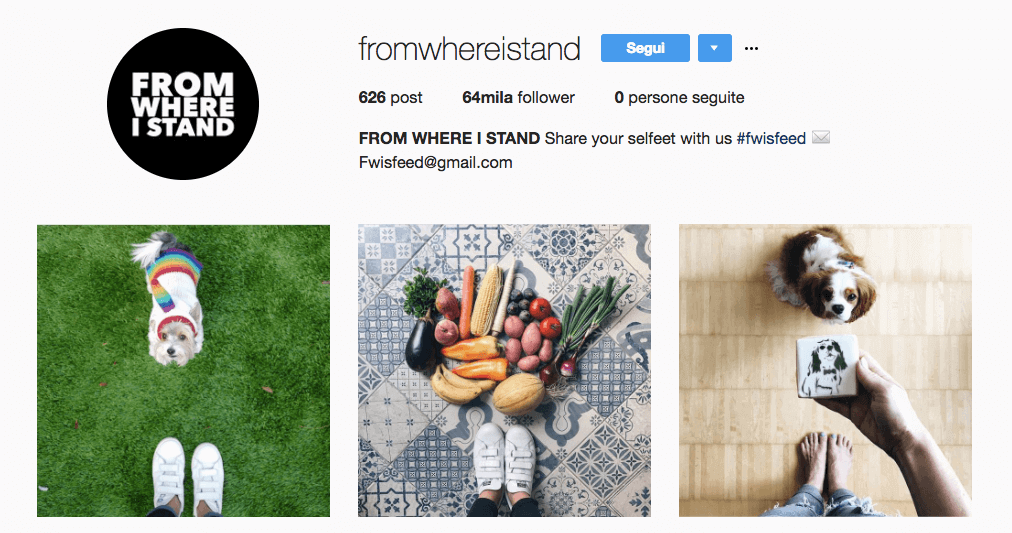The image size is (1012, 533).
Task: Open the spaniel and mug photo
Action: tap(825, 370)
